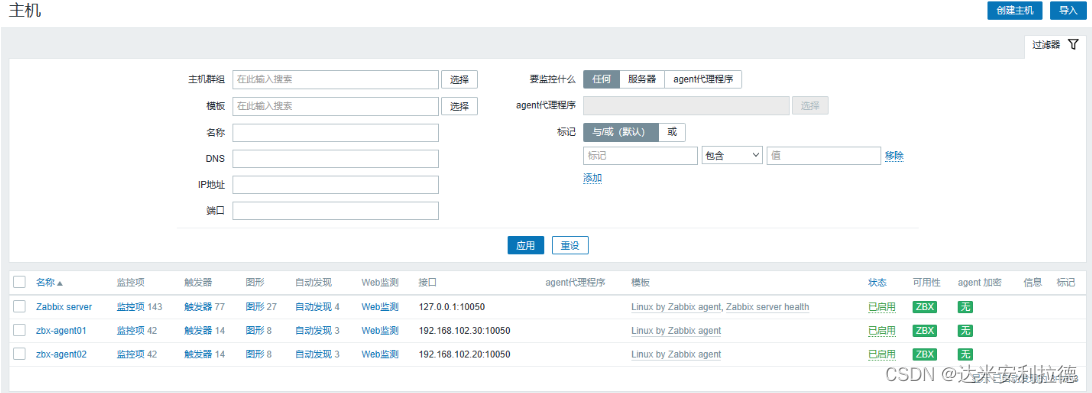Click 无 encryption badge for zbx-agent02
Image resolution: width=1092 pixels, height=393 pixels.
click(965, 354)
